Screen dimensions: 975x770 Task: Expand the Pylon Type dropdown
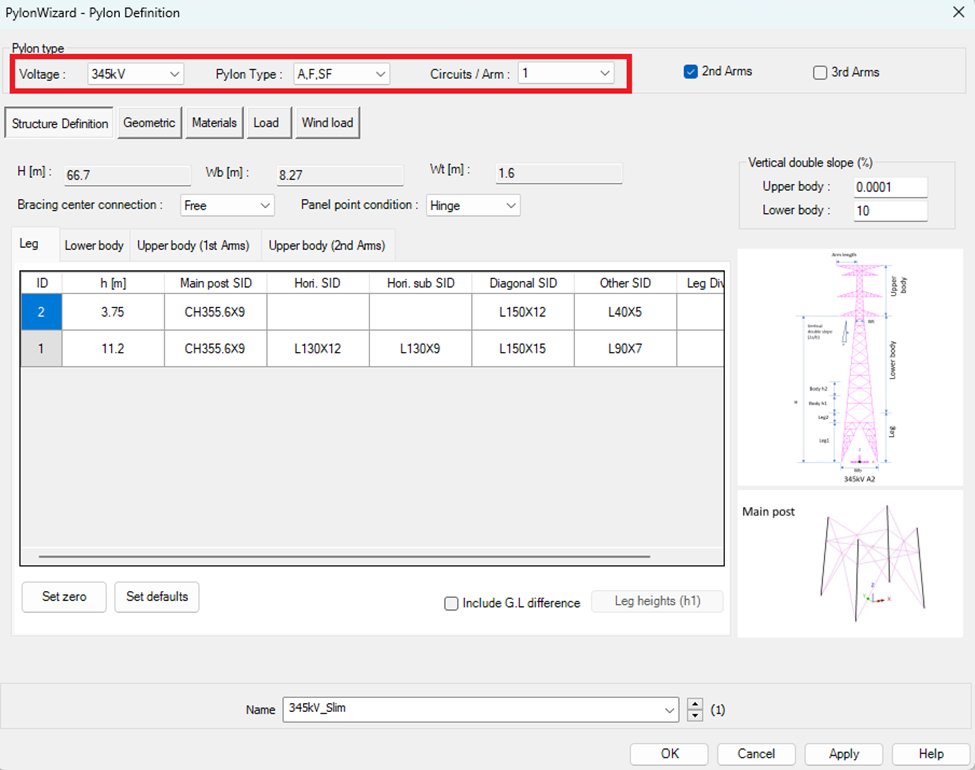[342, 74]
